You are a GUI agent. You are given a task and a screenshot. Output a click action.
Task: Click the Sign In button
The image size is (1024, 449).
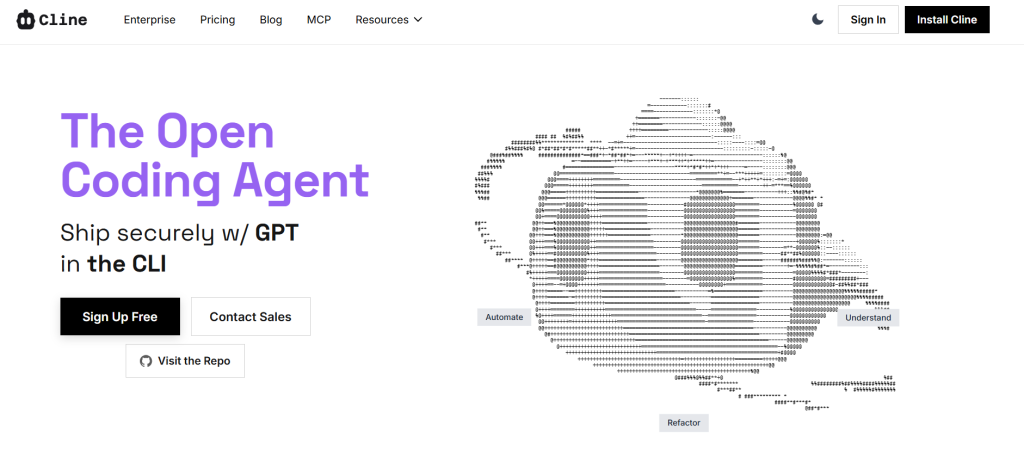pos(867,20)
